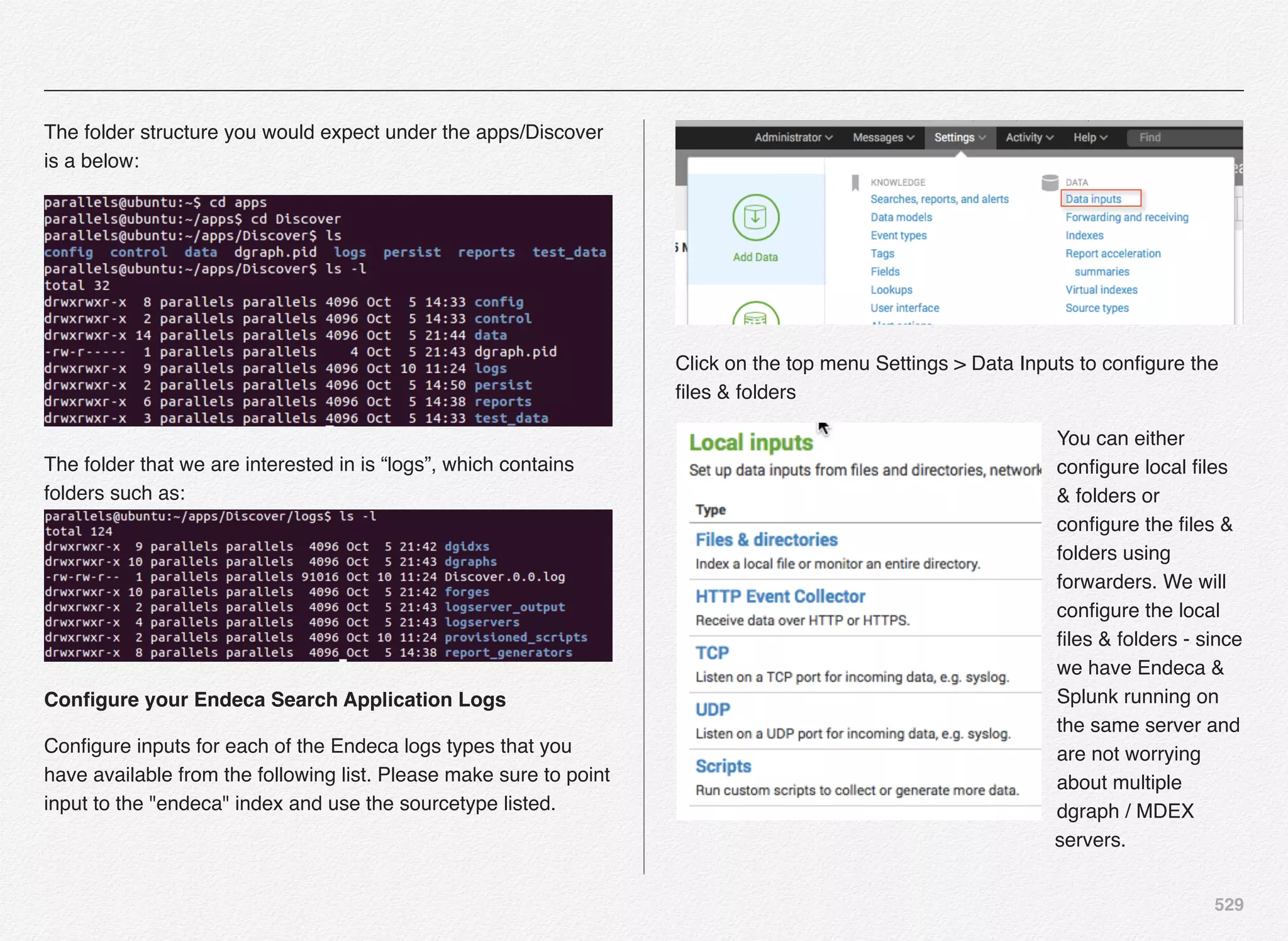Select the UDP input type
The width and height of the screenshot is (1288, 941).
[713, 710]
